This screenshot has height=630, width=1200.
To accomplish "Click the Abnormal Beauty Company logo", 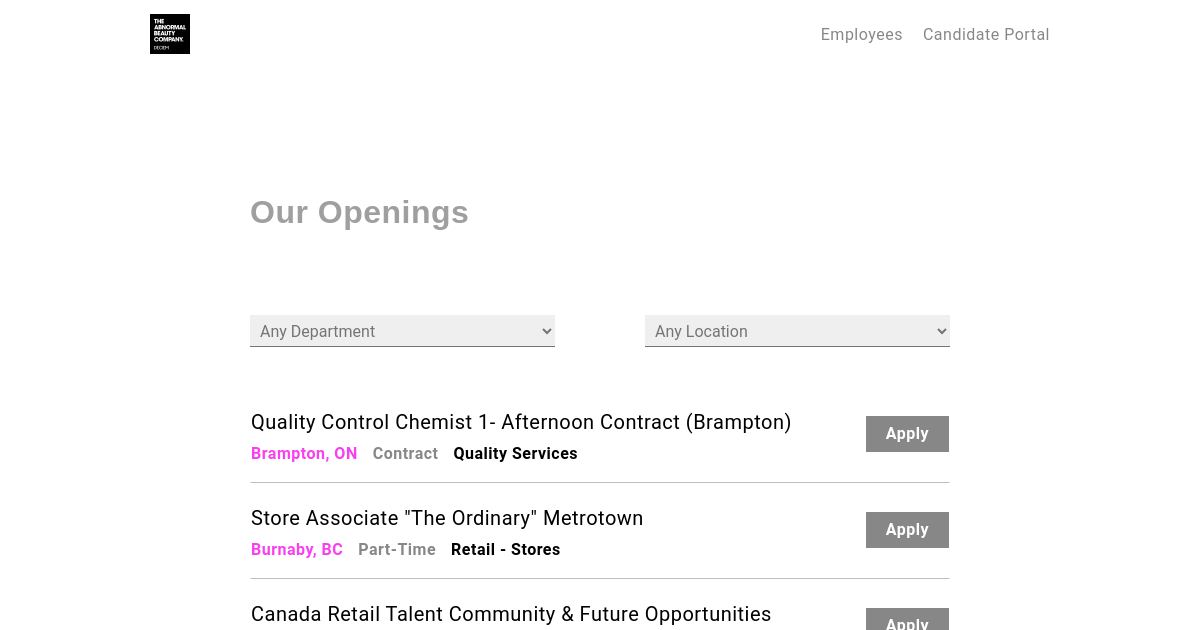I will click(170, 34).
